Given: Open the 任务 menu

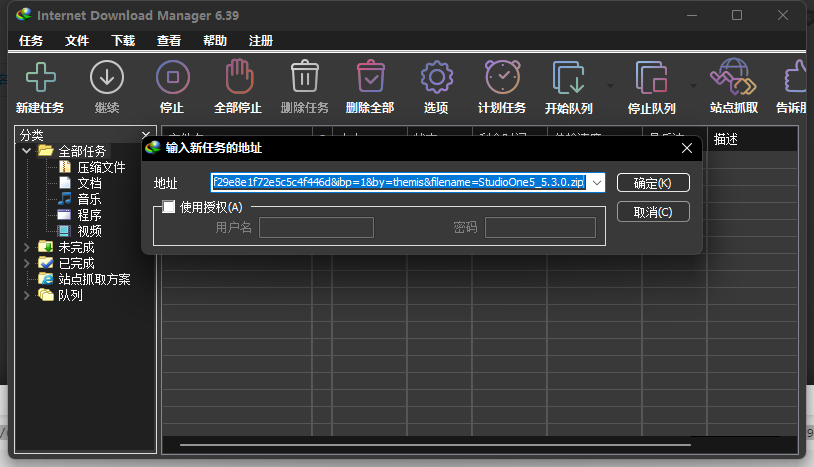Looking at the screenshot, I should (31, 40).
